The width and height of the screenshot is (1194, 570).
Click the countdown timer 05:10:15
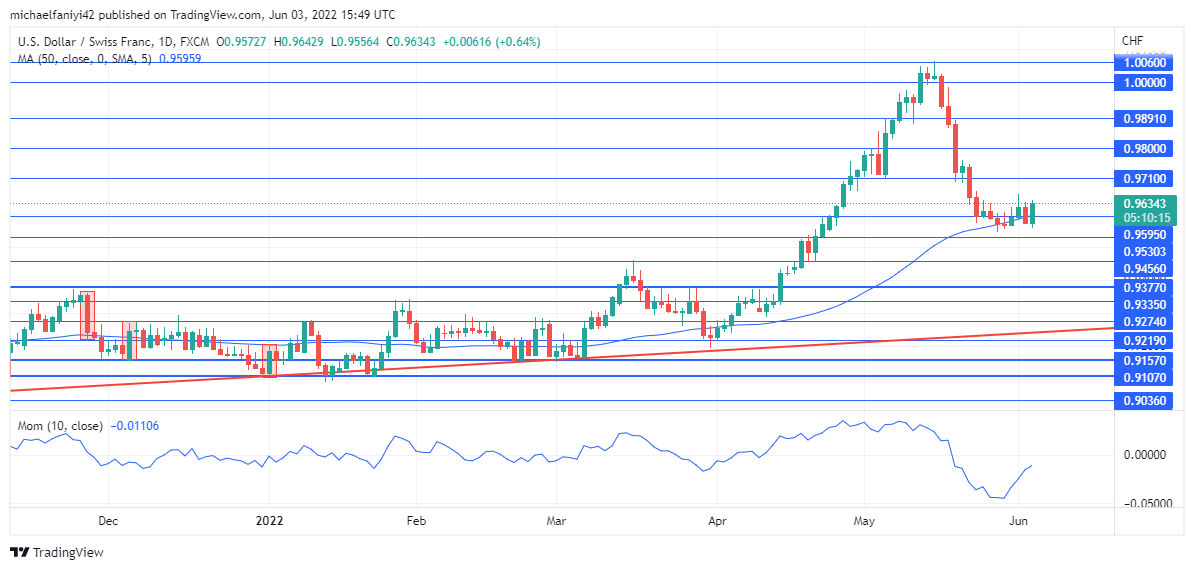pos(1146,217)
